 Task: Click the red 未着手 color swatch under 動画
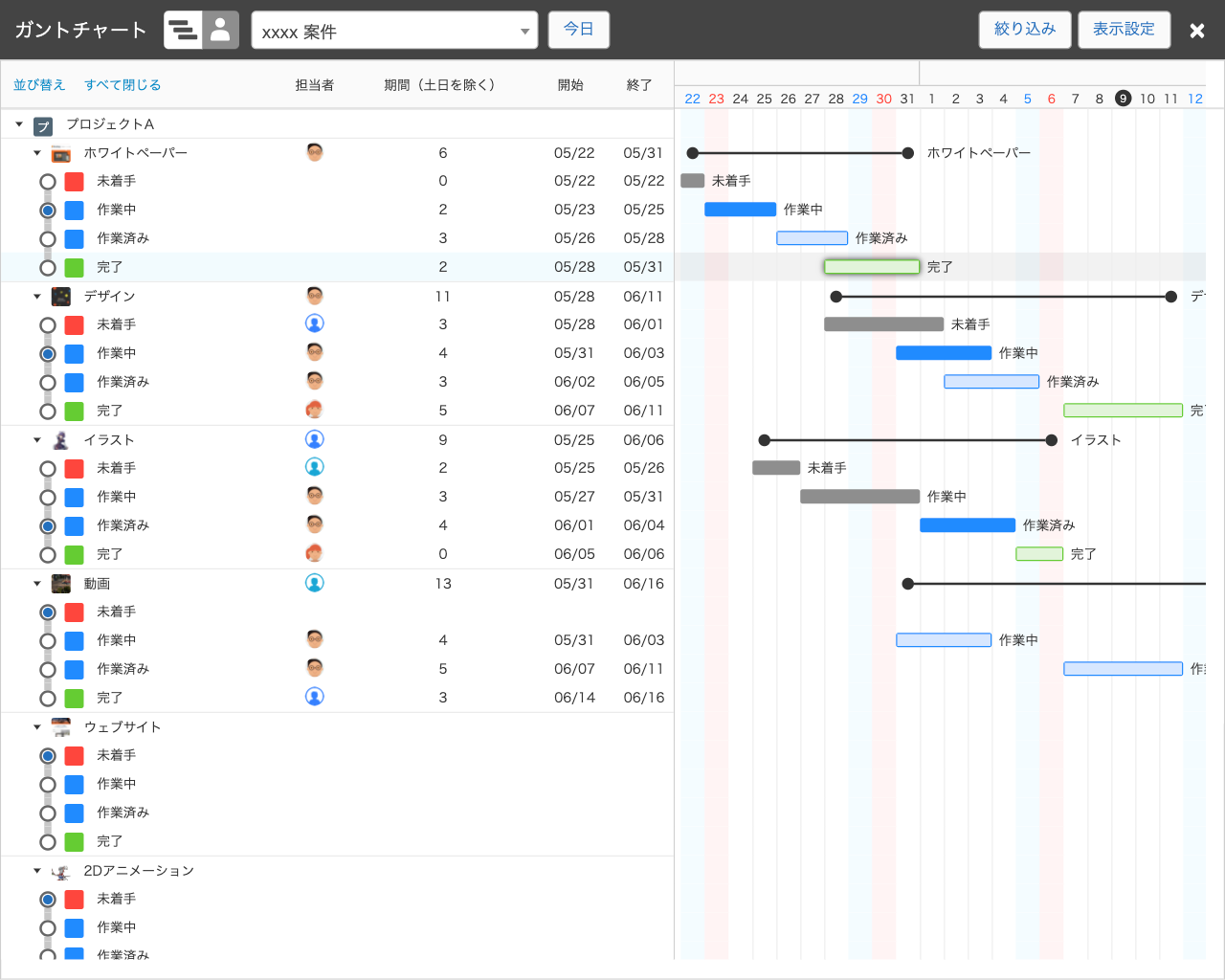tap(74, 612)
